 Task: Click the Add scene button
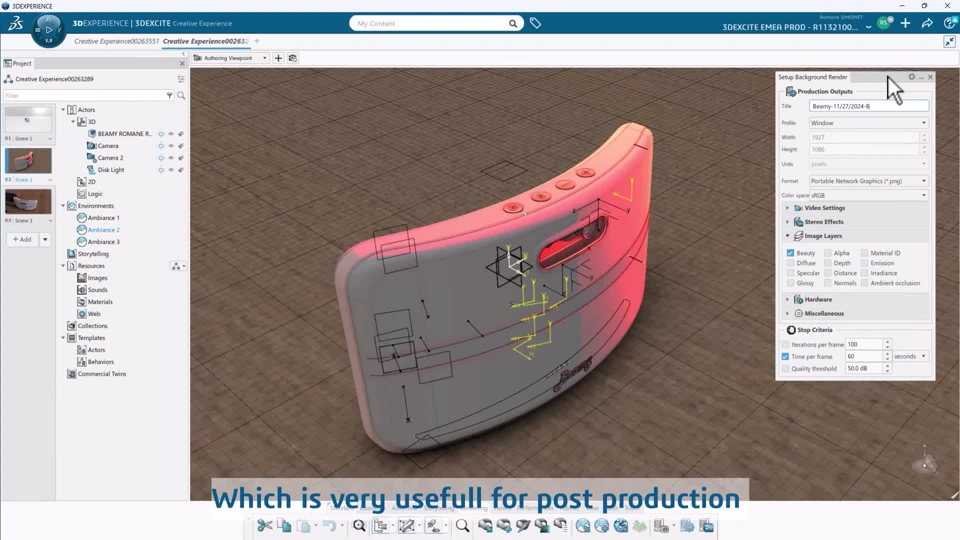(x=22, y=239)
